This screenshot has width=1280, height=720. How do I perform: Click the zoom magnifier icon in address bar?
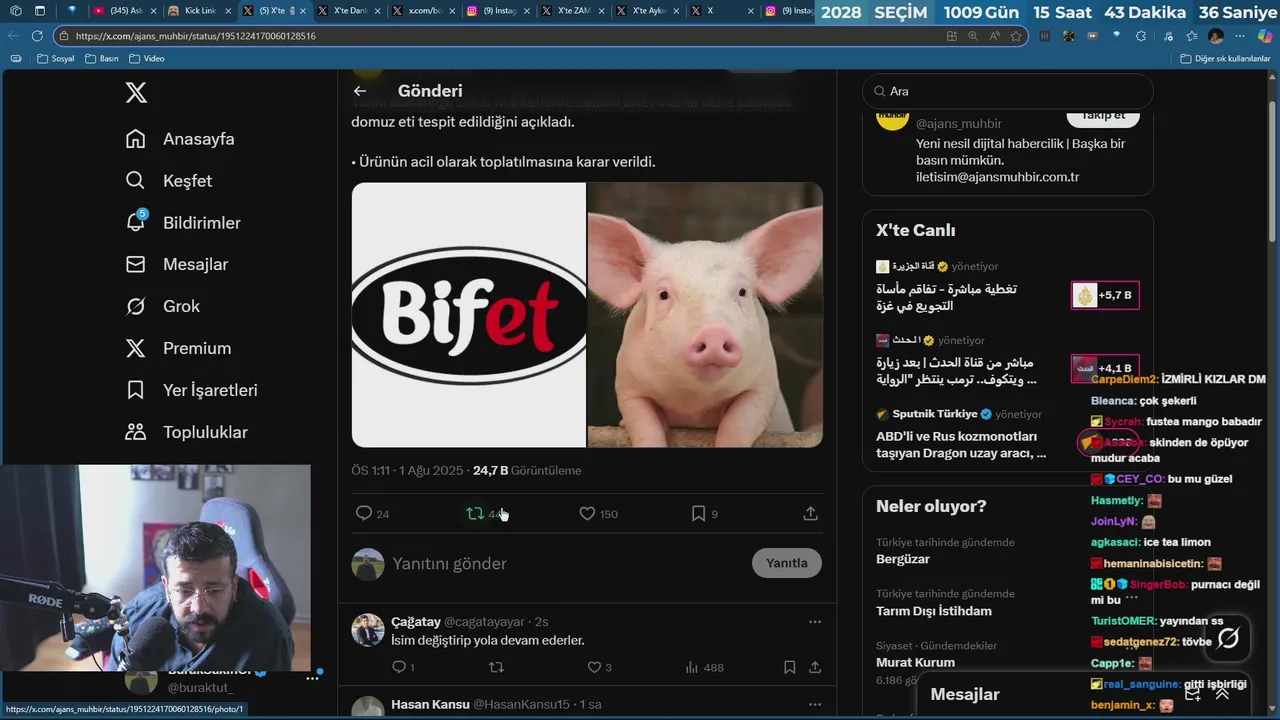point(973,36)
